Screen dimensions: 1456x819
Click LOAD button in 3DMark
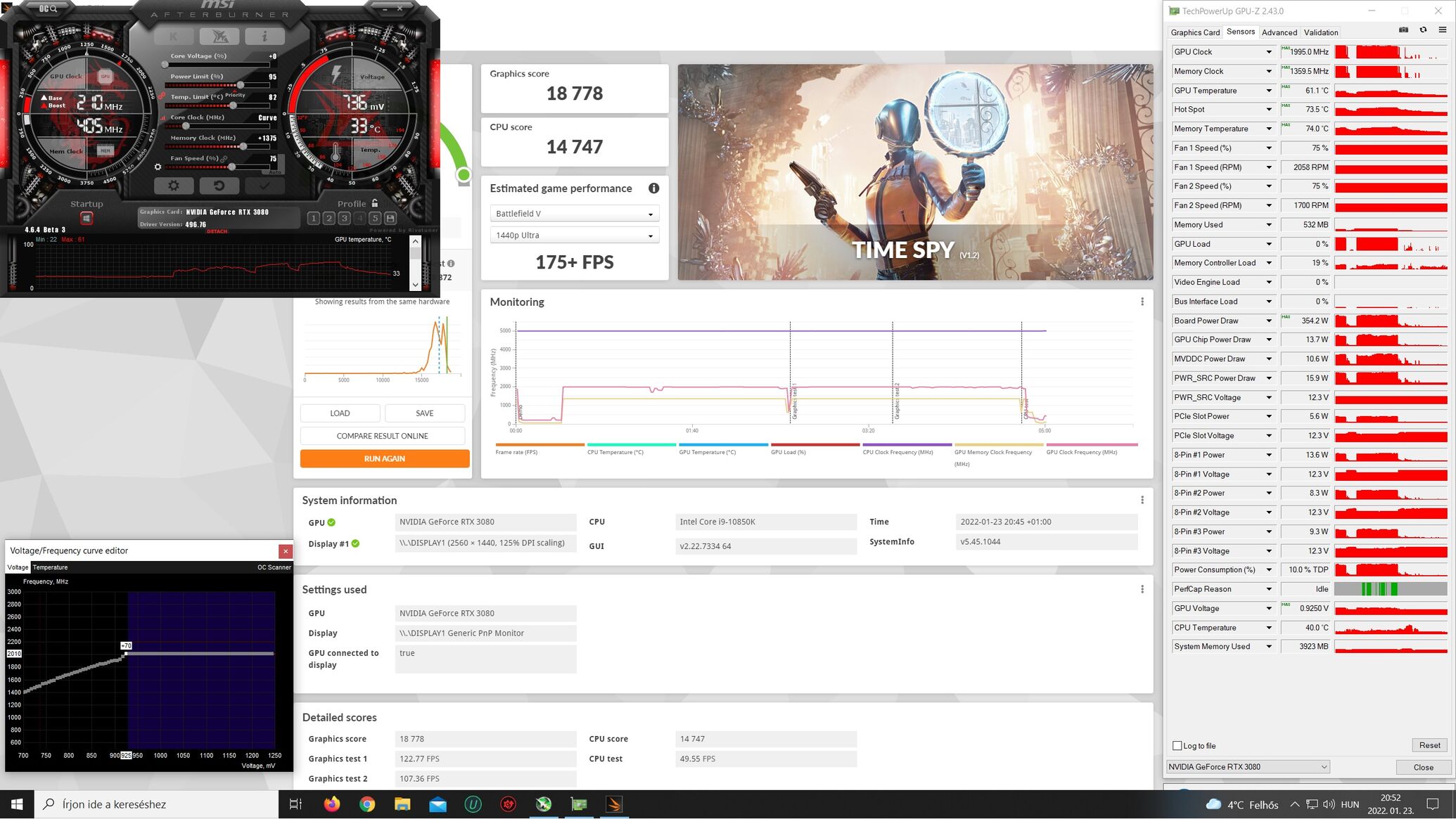point(340,413)
